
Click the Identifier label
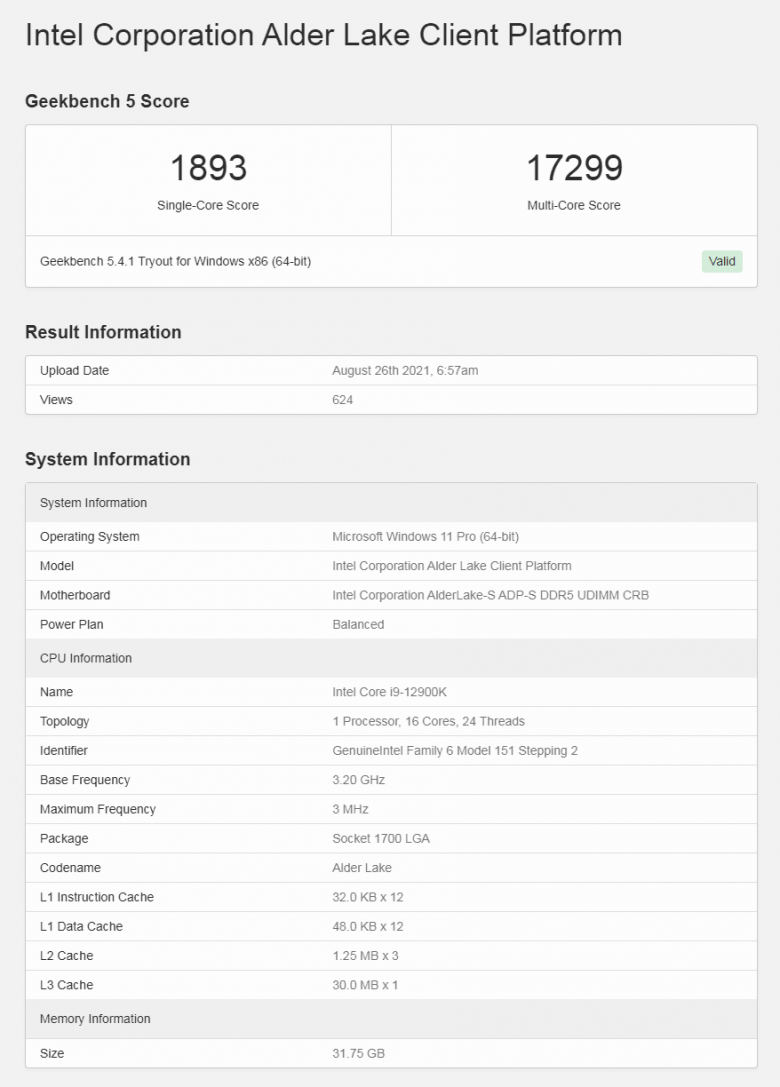64,750
